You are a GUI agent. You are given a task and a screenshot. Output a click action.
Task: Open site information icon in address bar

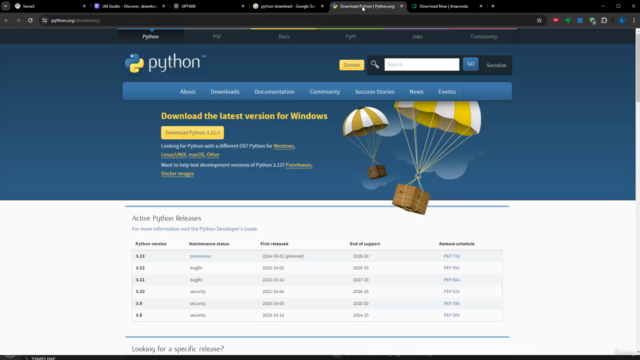coord(44,20)
